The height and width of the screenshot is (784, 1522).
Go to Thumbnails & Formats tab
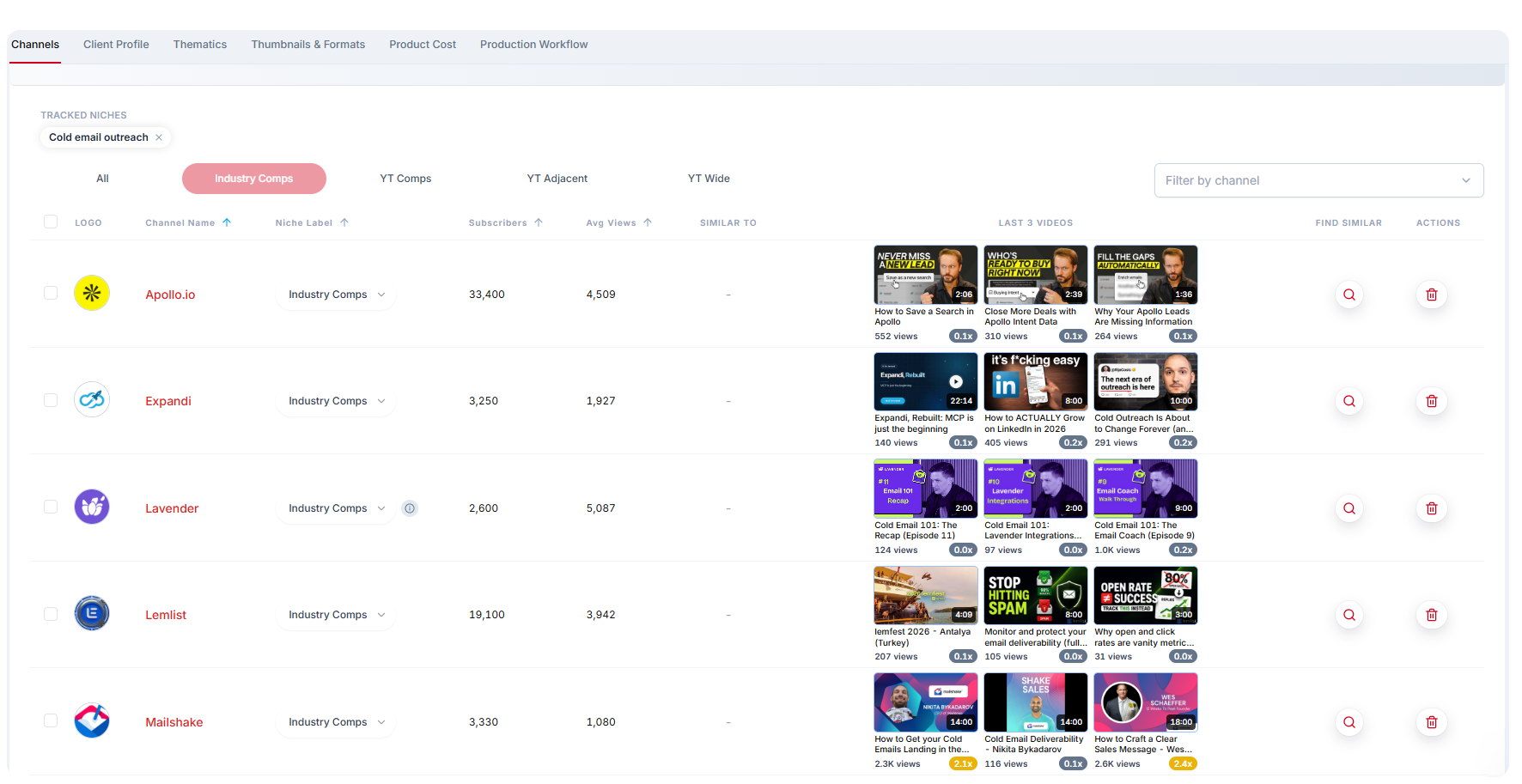tap(307, 45)
